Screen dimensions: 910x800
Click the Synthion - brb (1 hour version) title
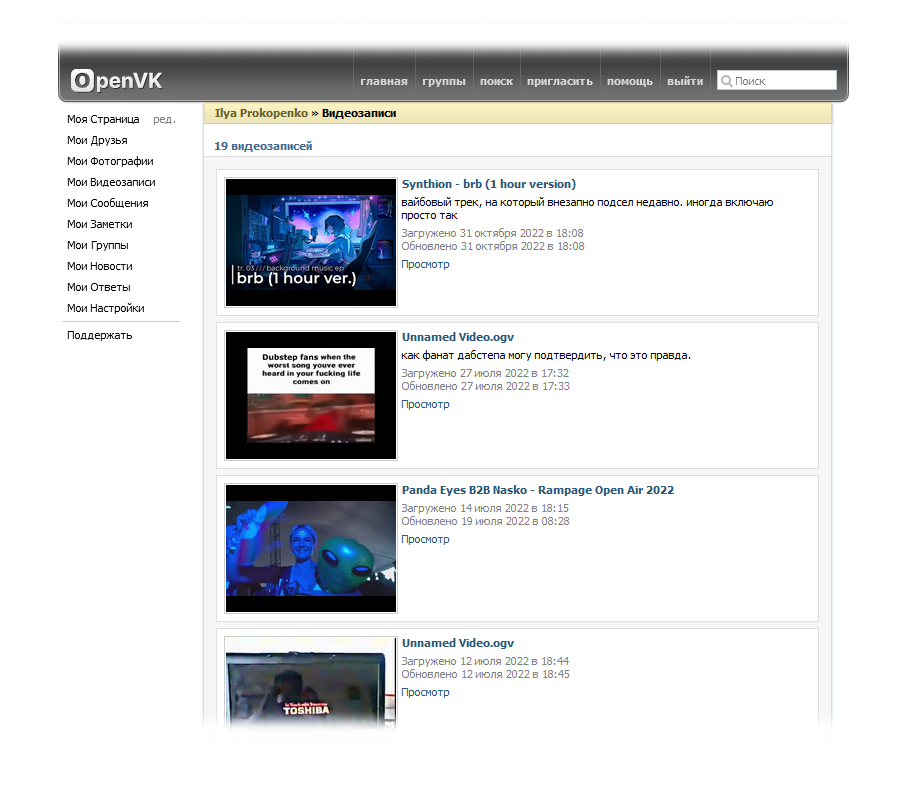[x=488, y=184]
